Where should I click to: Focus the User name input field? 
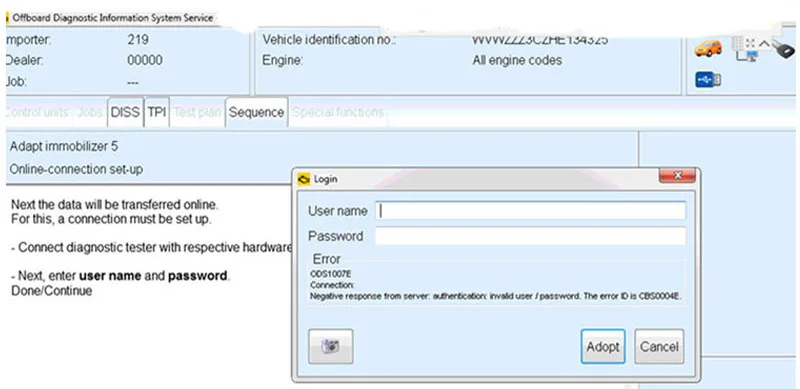(x=531, y=211)
